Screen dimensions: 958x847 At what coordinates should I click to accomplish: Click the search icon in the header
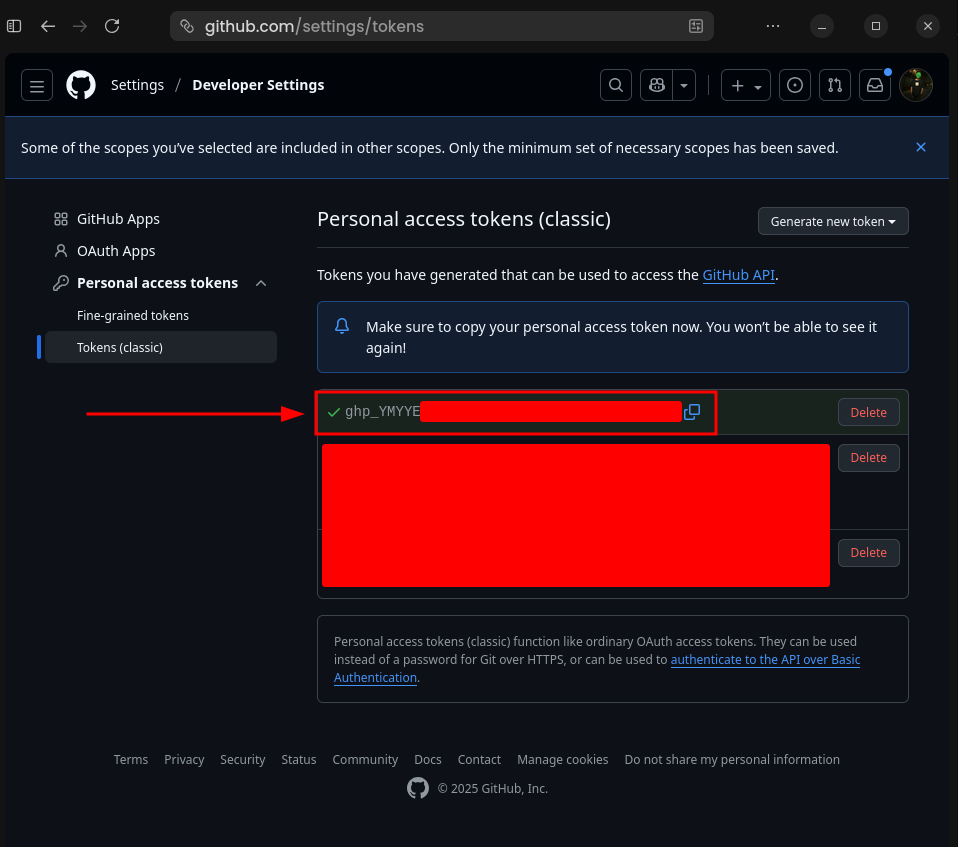click(x=615, y=85)
